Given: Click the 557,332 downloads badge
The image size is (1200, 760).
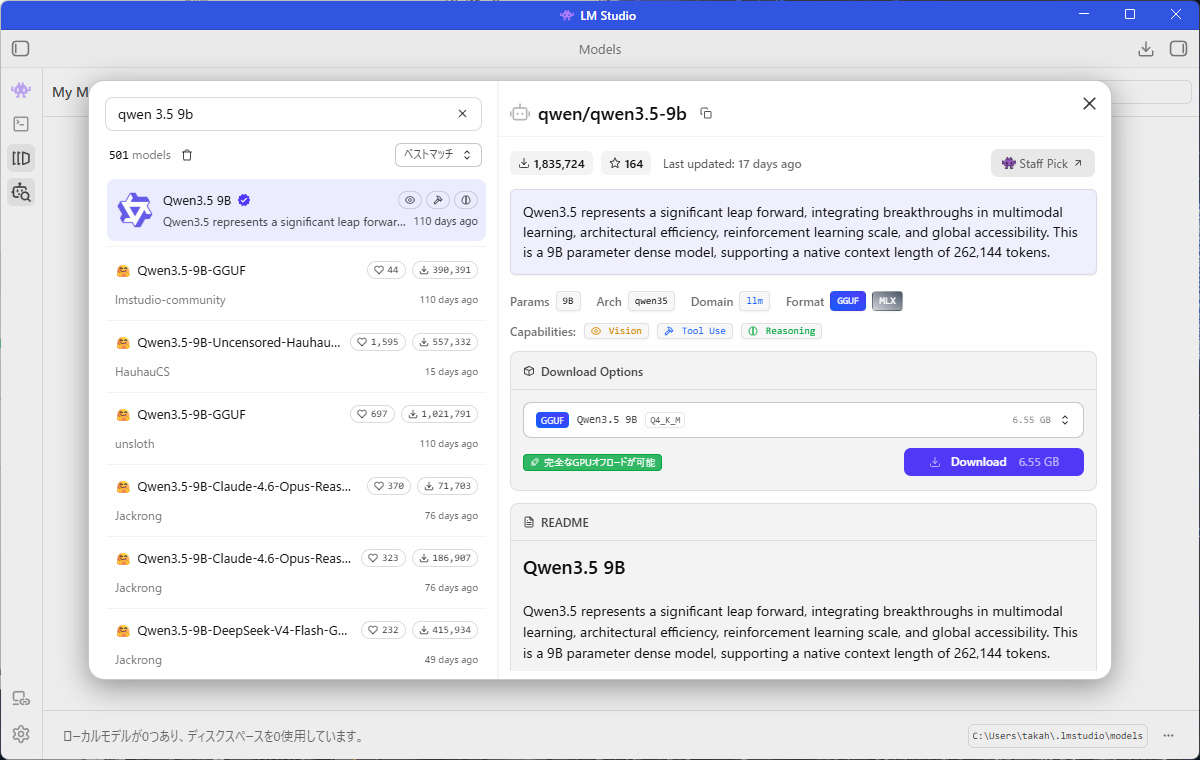Looking at the screenshot, I should (444, 342).
